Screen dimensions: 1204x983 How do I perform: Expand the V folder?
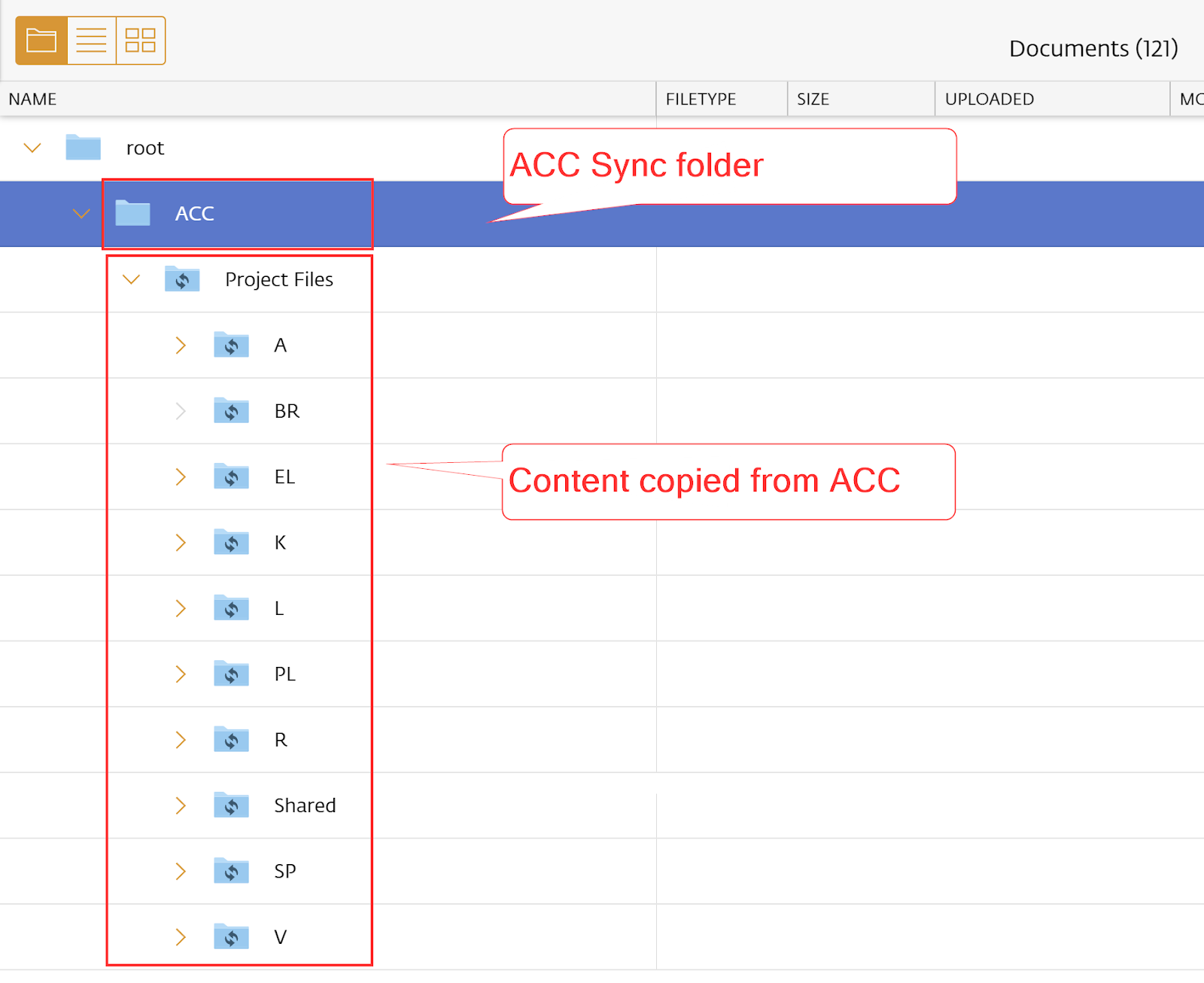point(181,937)
